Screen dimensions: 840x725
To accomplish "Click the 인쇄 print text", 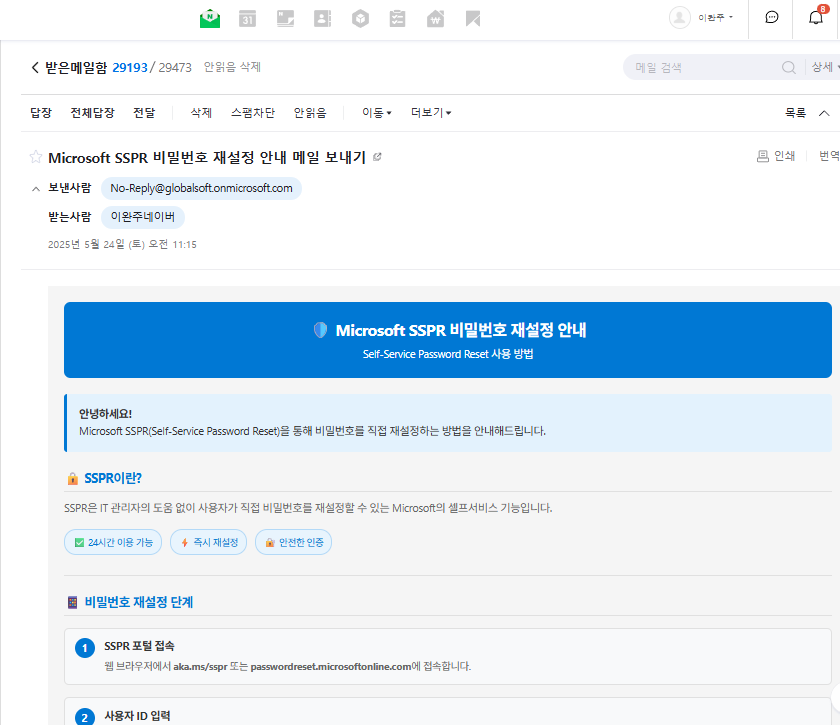I will (x=784, y=156).
